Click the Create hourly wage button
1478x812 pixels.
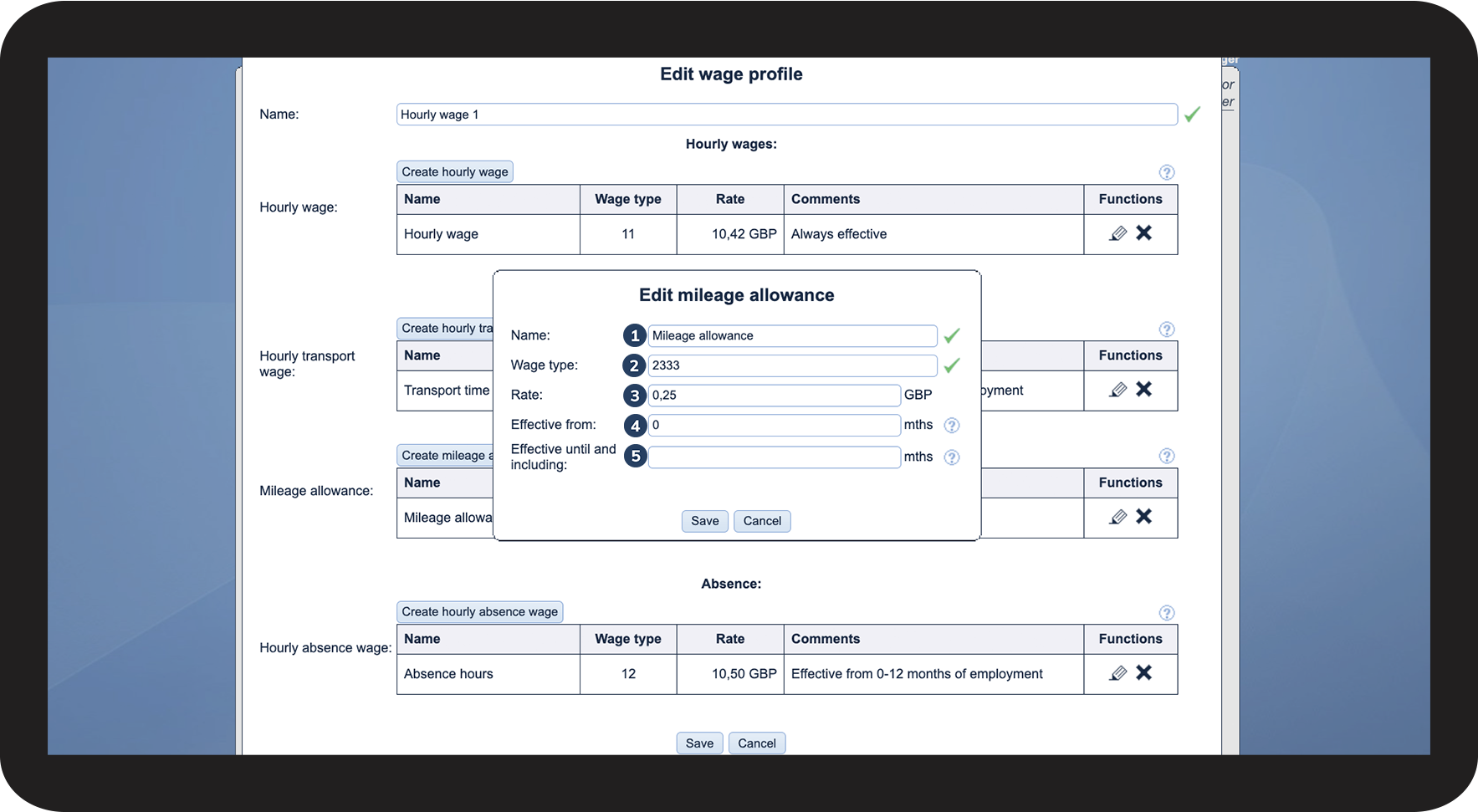pos(455,171)
